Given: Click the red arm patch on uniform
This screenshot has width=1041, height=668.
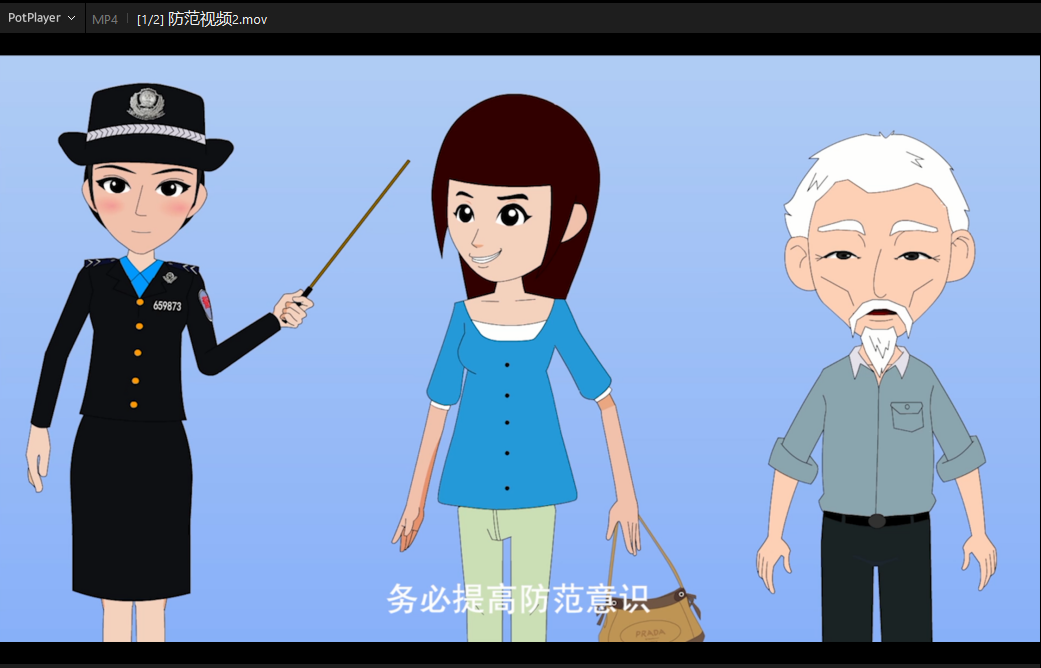Looking at the screenshot, I should tap(205, 304).
